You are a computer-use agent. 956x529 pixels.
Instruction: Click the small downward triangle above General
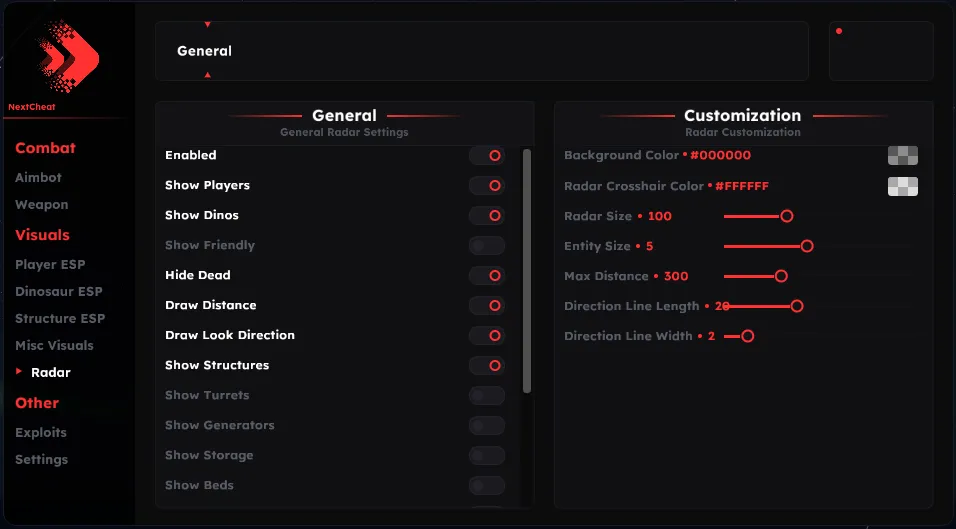[x=208, y=24]
